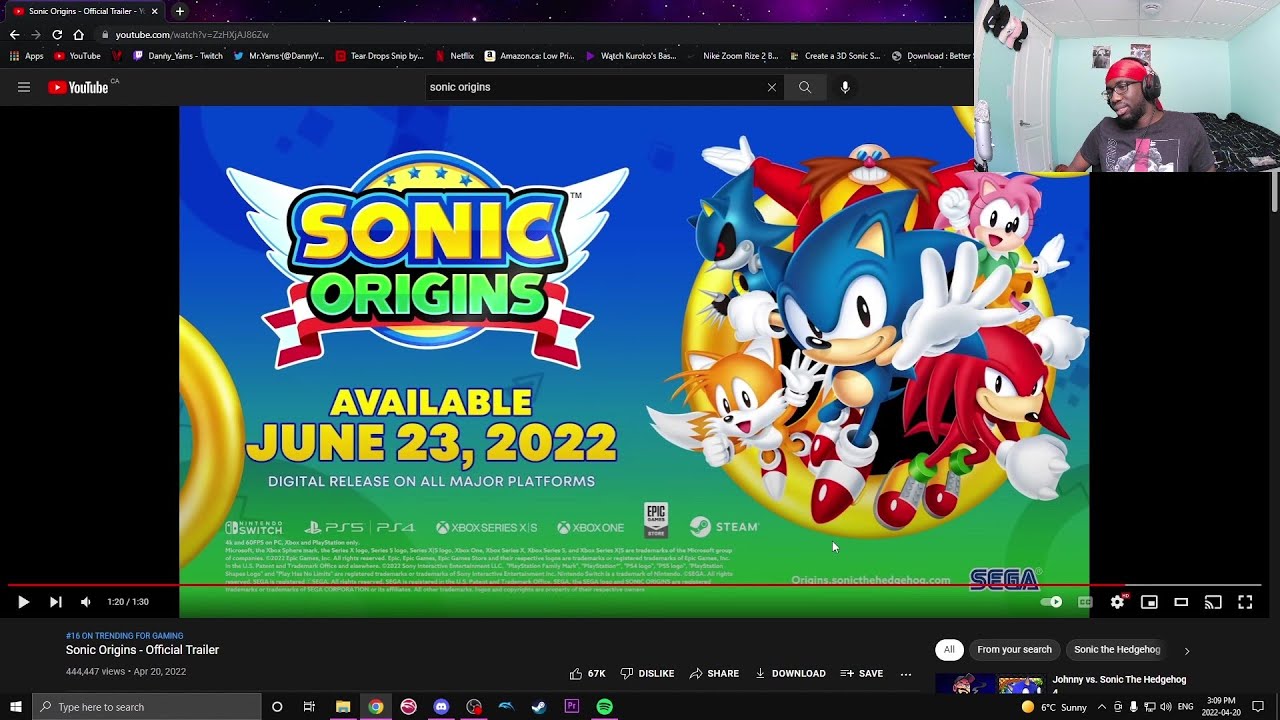Dislike the video
This screenshot has height=720, width=1280.
[647, 674]
